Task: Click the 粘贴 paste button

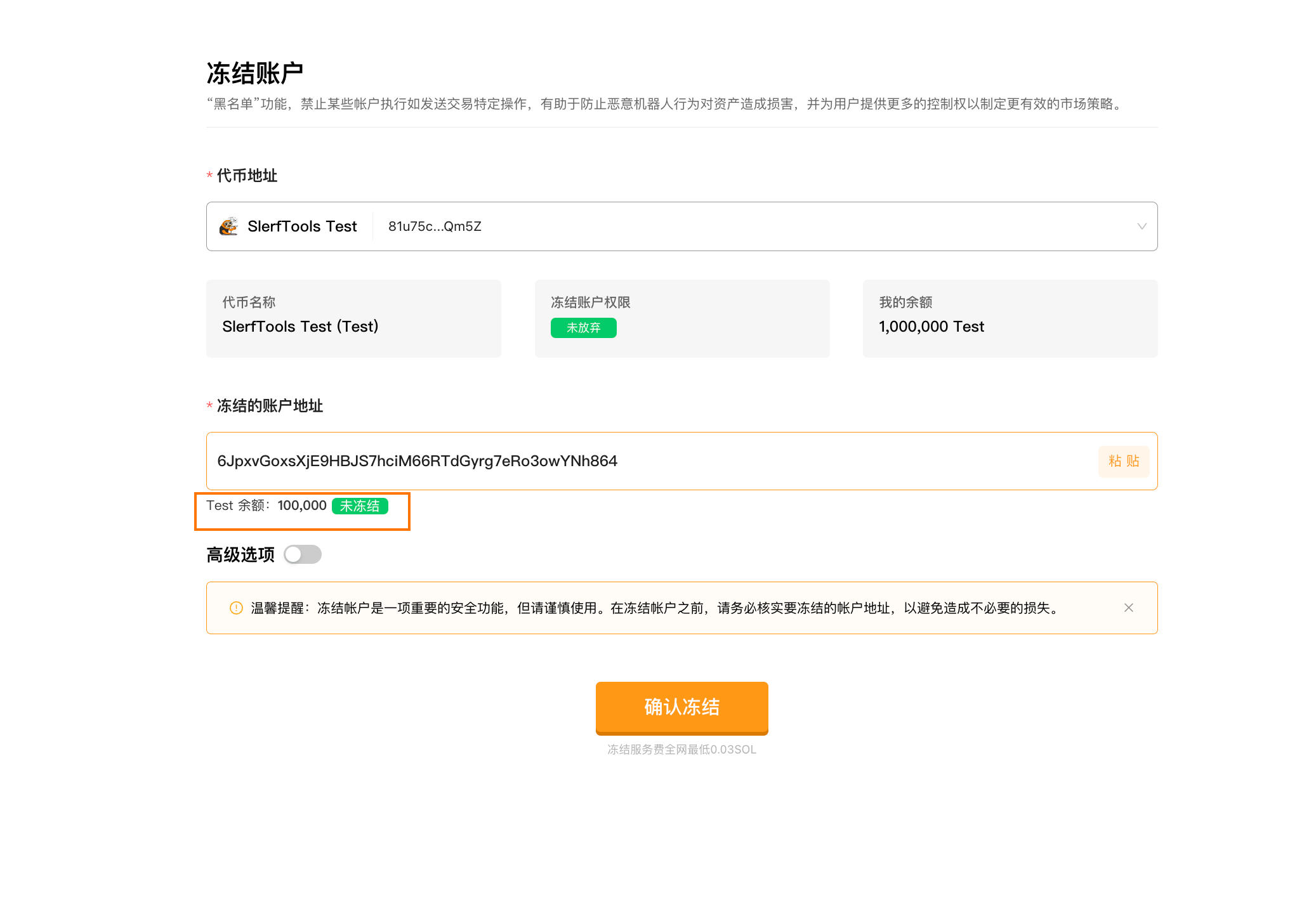Action: [x=1123, y=461]
